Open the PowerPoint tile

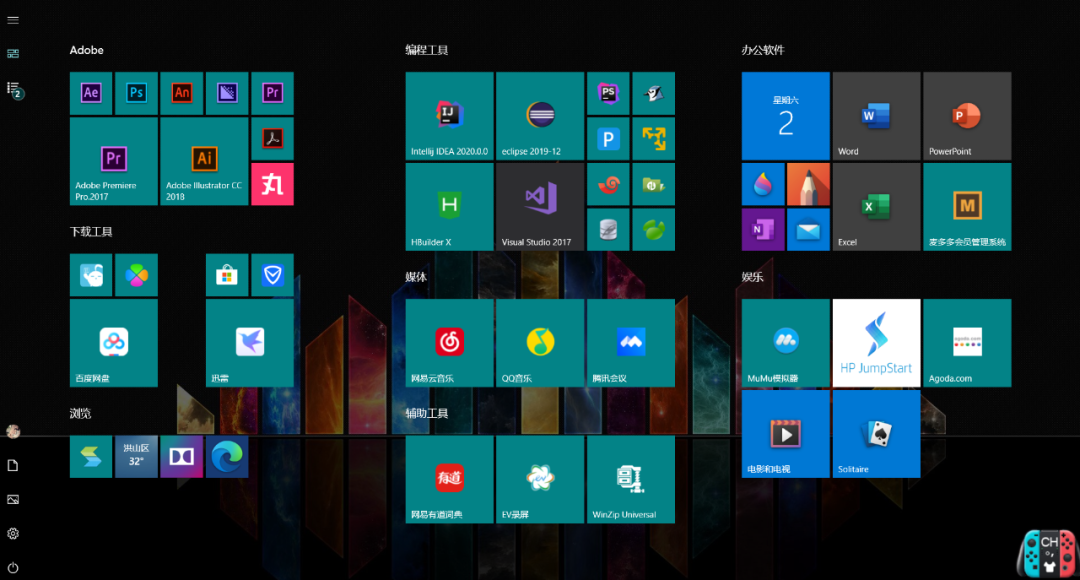click(x=968, y=116)
